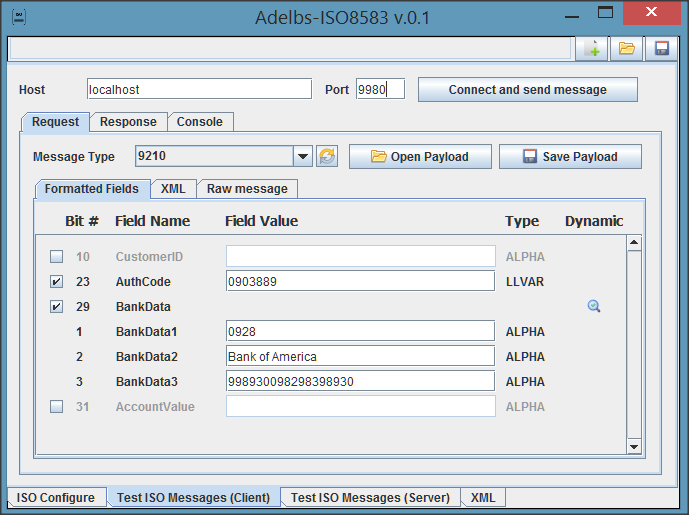Enable the CustomerID field checkbox
The image size is (689, 515).
[x=57, y=257]
